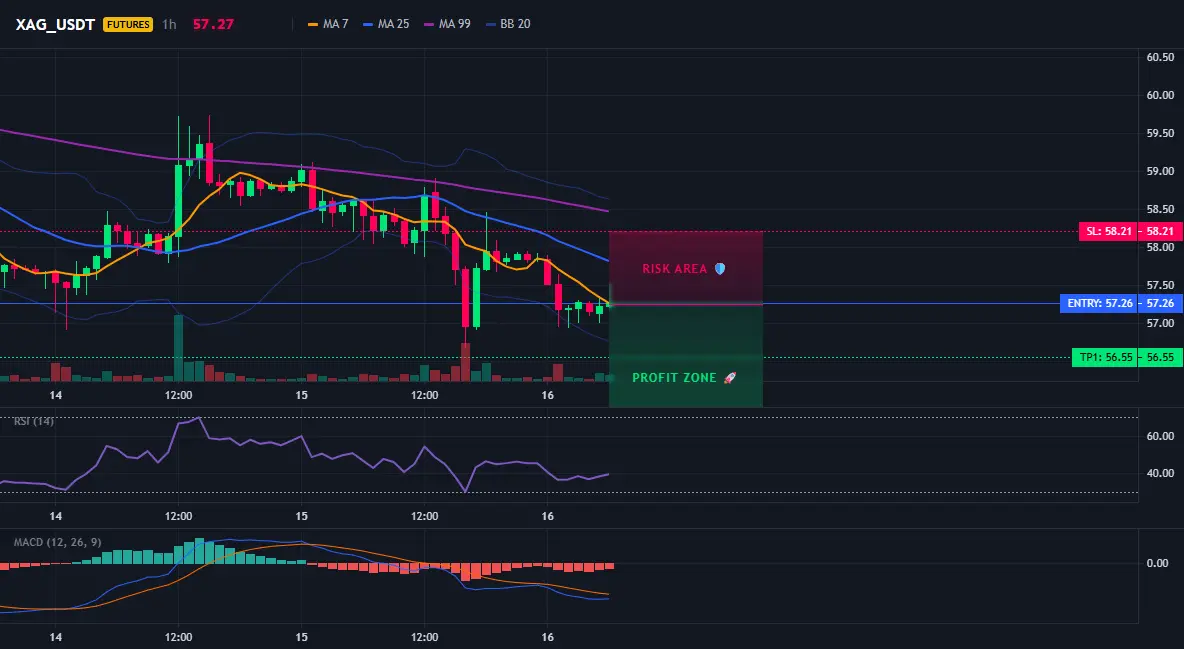Click the 58.50 price axis value
This screenshot has width=1184, height=649.
[x=1160, y=209]
